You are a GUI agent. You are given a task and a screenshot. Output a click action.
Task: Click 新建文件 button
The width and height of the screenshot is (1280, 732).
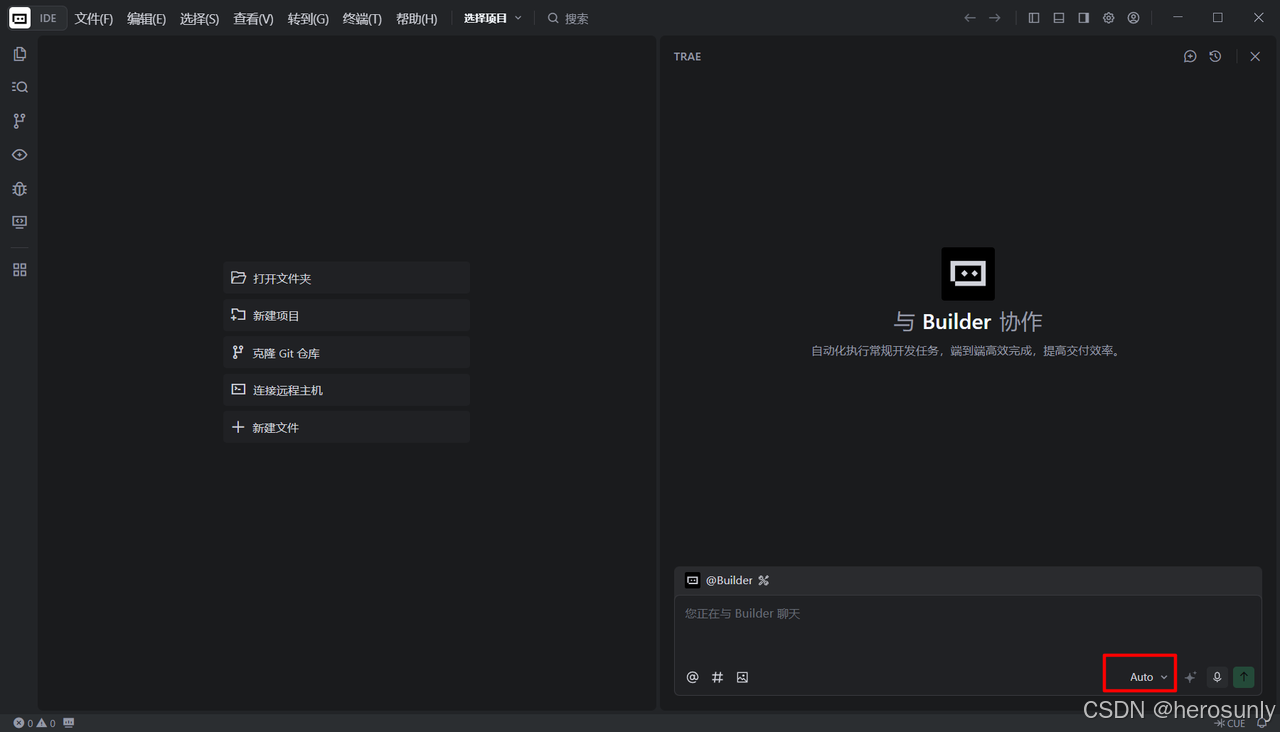click(x=346, y=427)
